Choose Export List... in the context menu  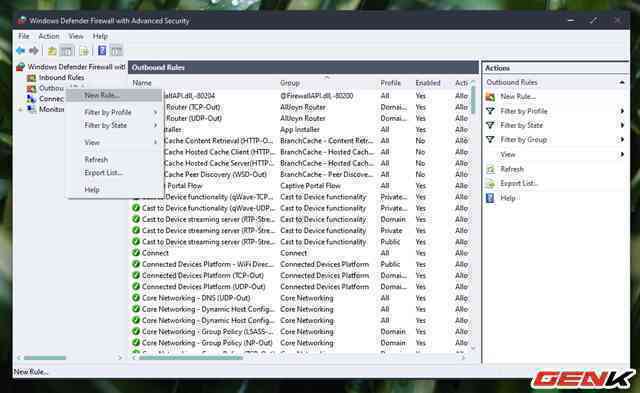pos(114,173)
